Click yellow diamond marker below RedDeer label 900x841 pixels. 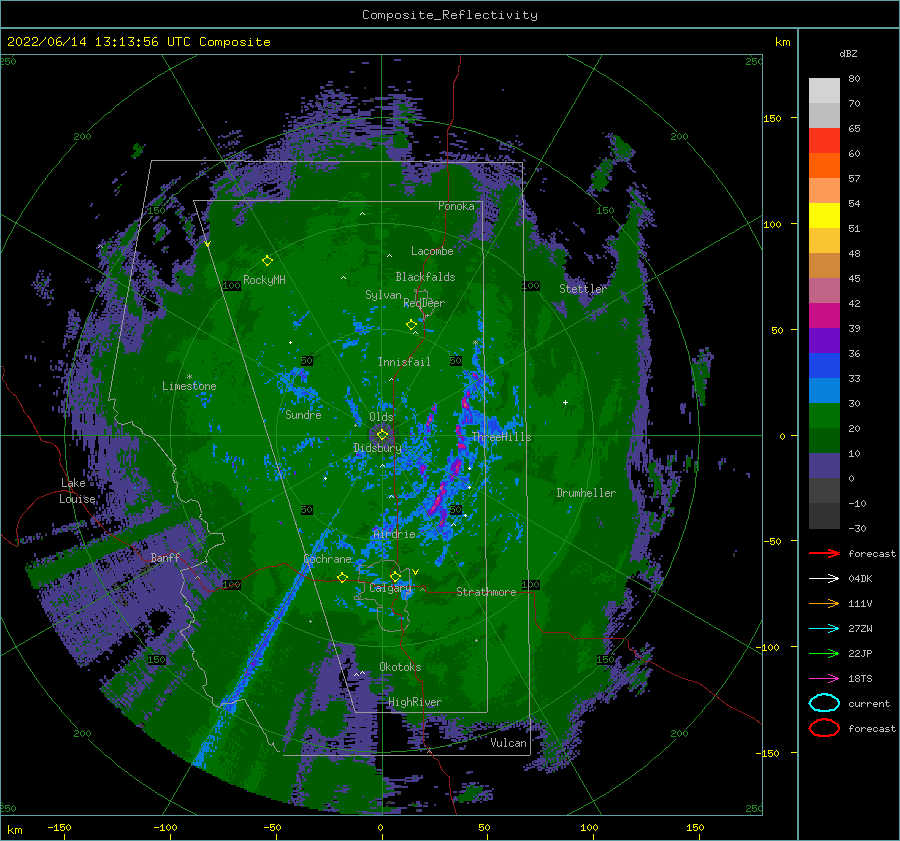coord(411,325)
